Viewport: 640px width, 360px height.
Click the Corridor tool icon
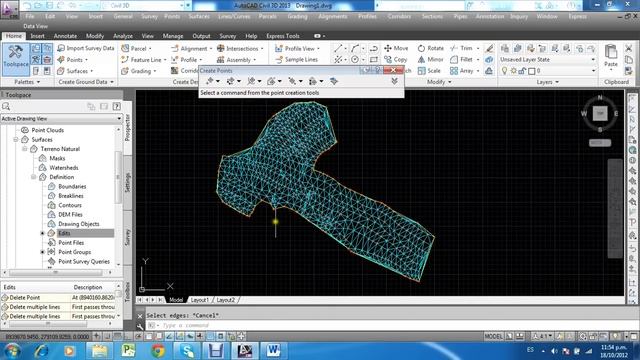pos(174,71)
